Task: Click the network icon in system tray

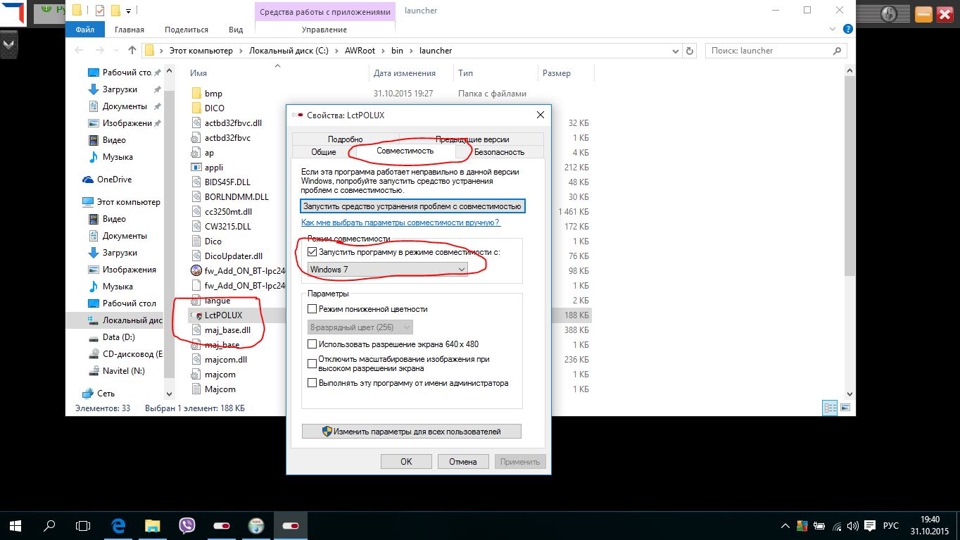Action: coord(836,526)
